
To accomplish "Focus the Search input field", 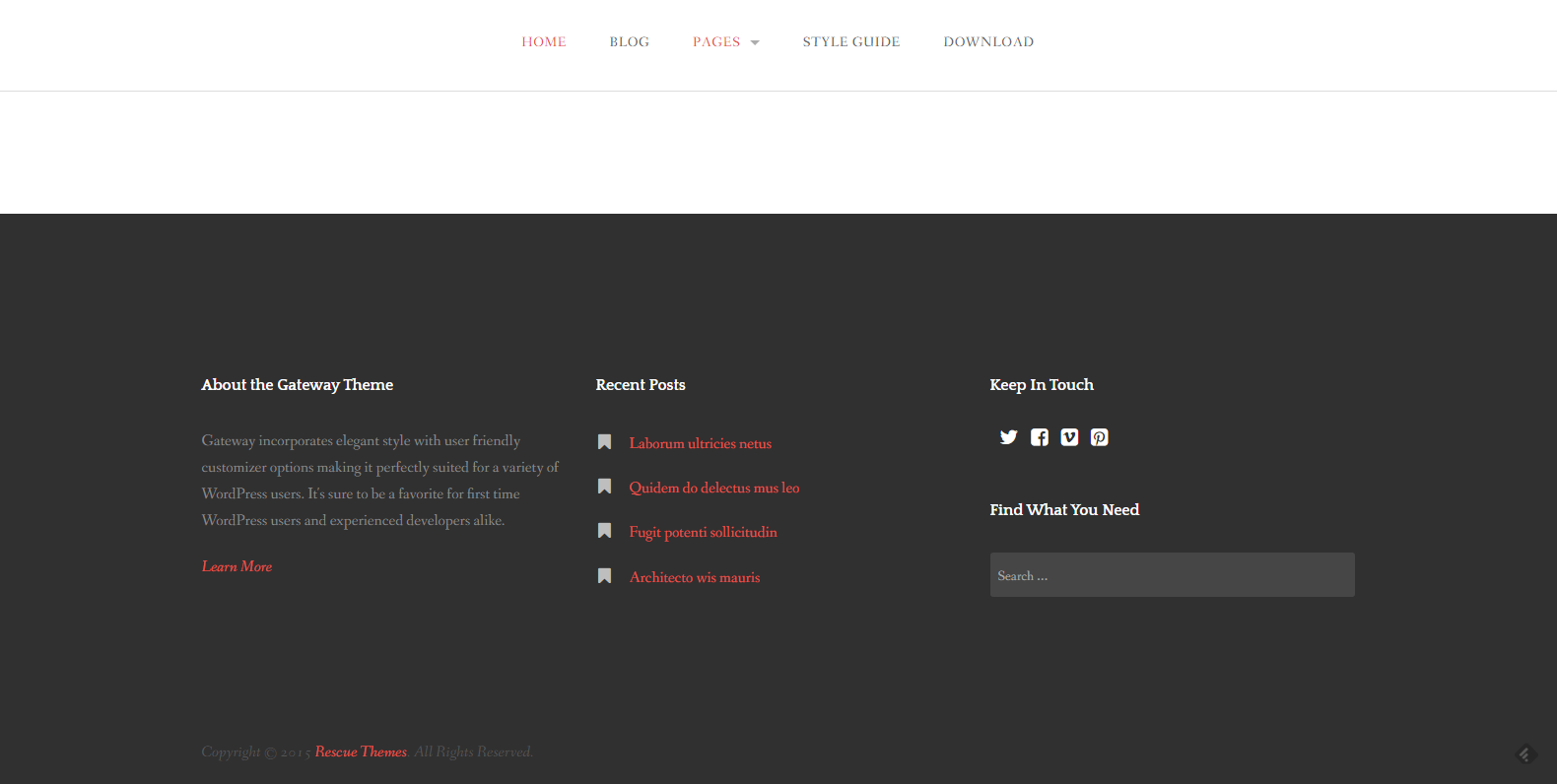I will [x=1172, y=575].
